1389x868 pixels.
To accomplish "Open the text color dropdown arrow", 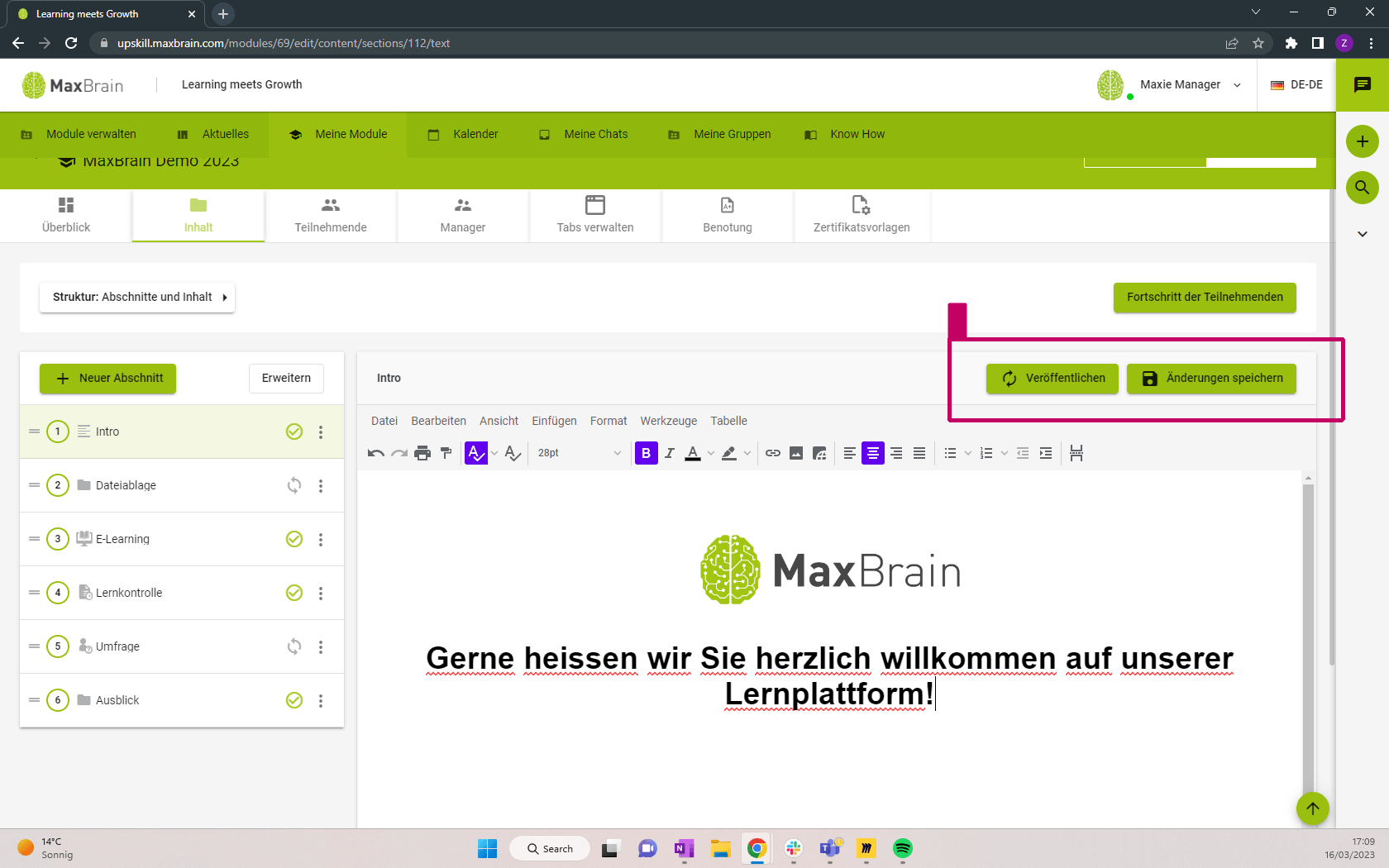I will [711, 453].
